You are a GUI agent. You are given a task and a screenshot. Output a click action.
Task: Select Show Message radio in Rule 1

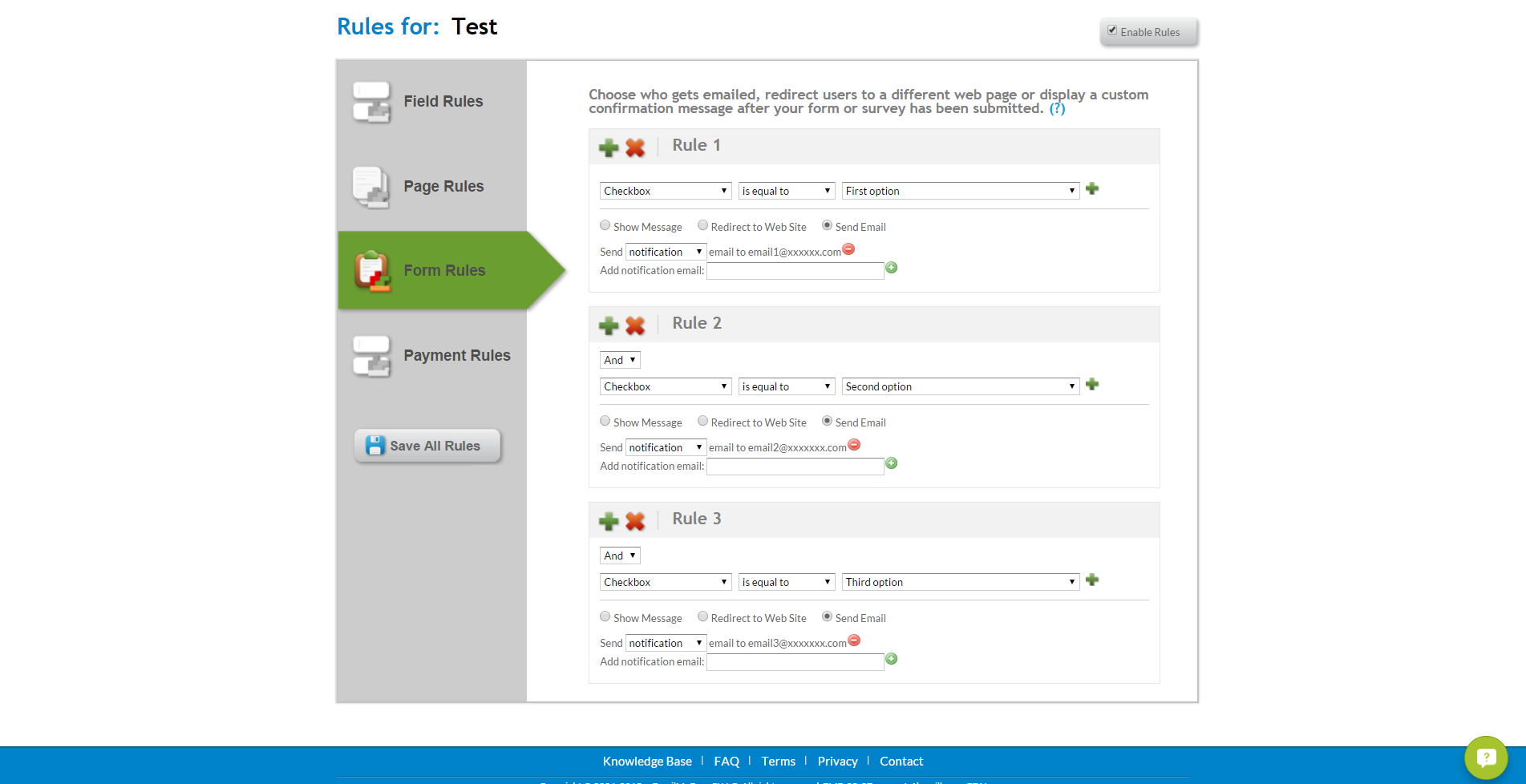click(605, 225)
